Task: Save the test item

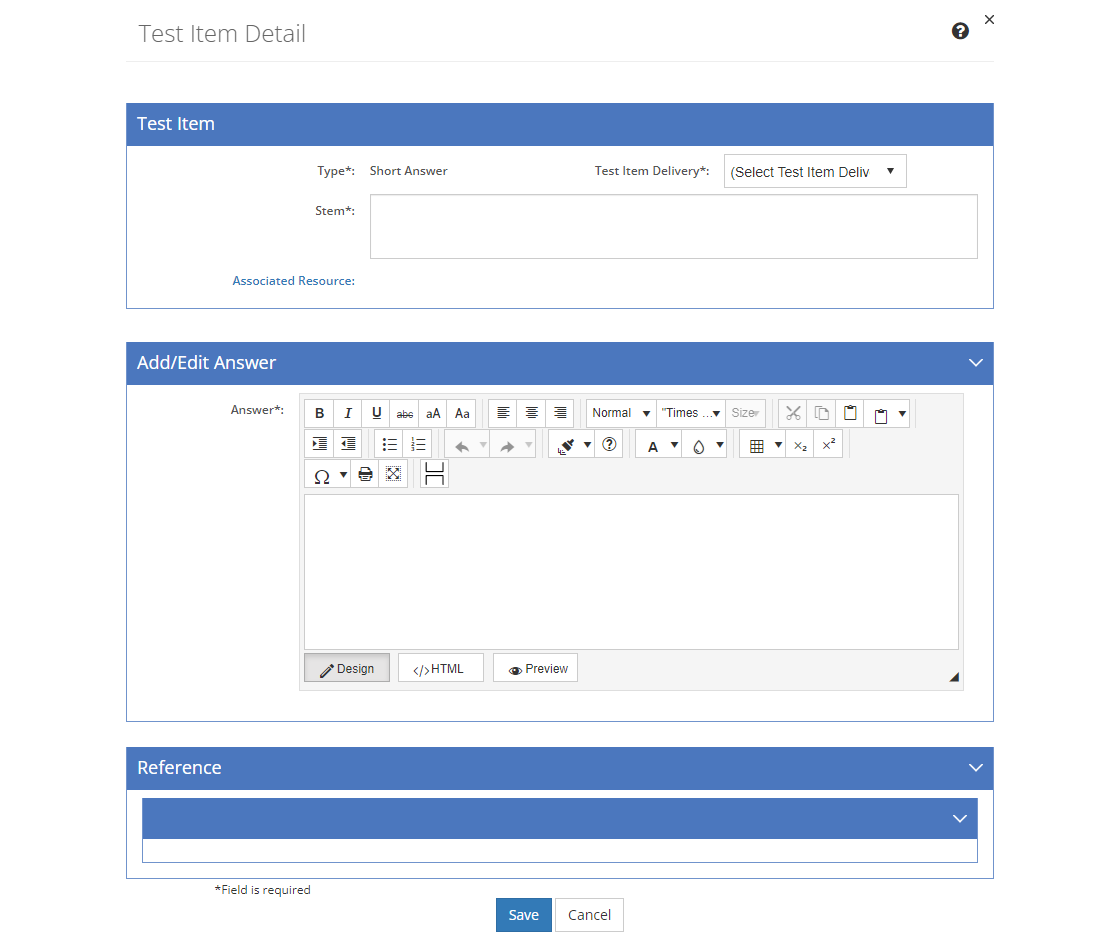Action: point(524,915)
